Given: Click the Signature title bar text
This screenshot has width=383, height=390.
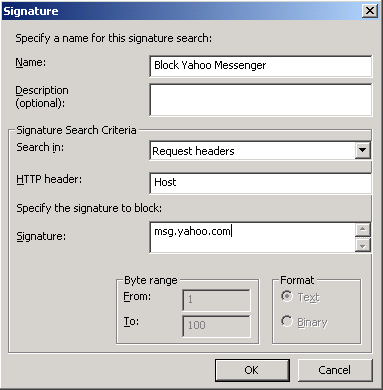Looking at the screenshot, I should [31, 11].
